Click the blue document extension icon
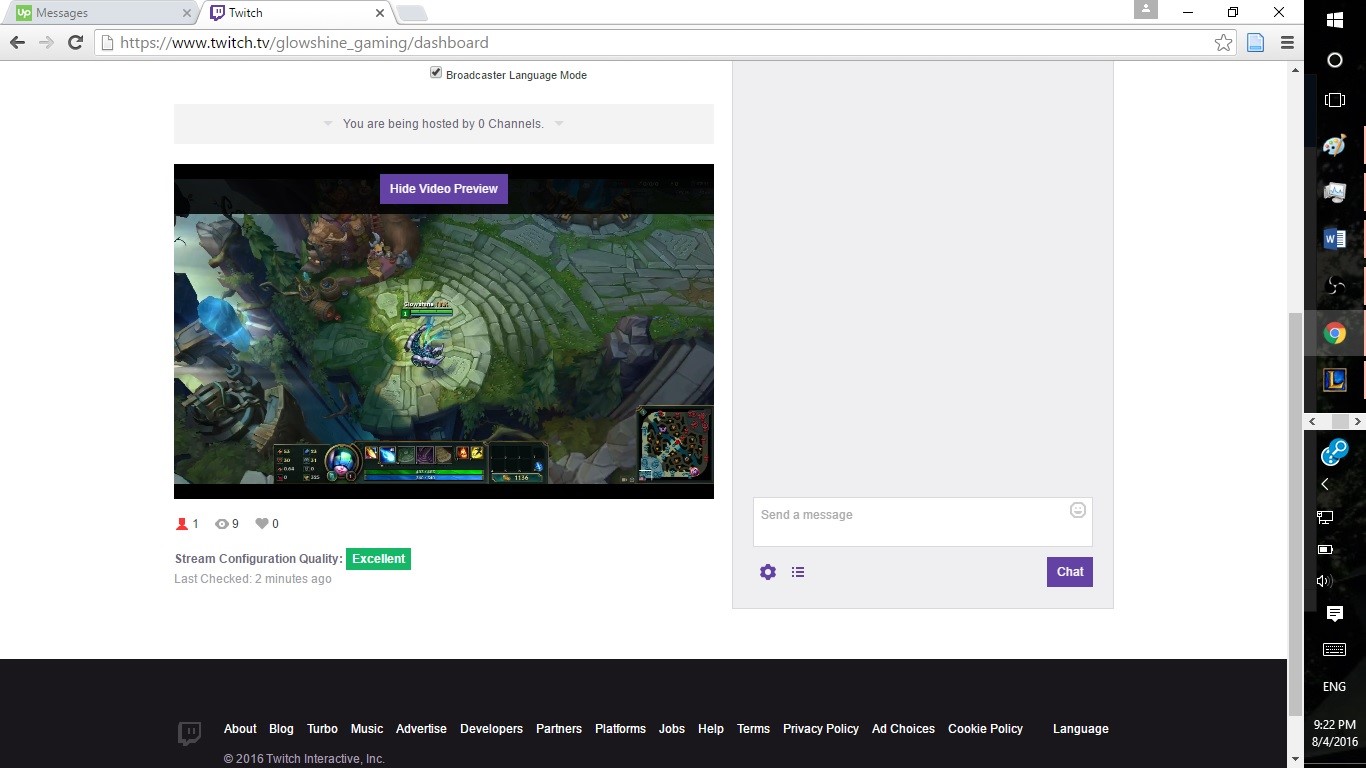Screen dimensions: 1366x768 (x=1255, y=42)
